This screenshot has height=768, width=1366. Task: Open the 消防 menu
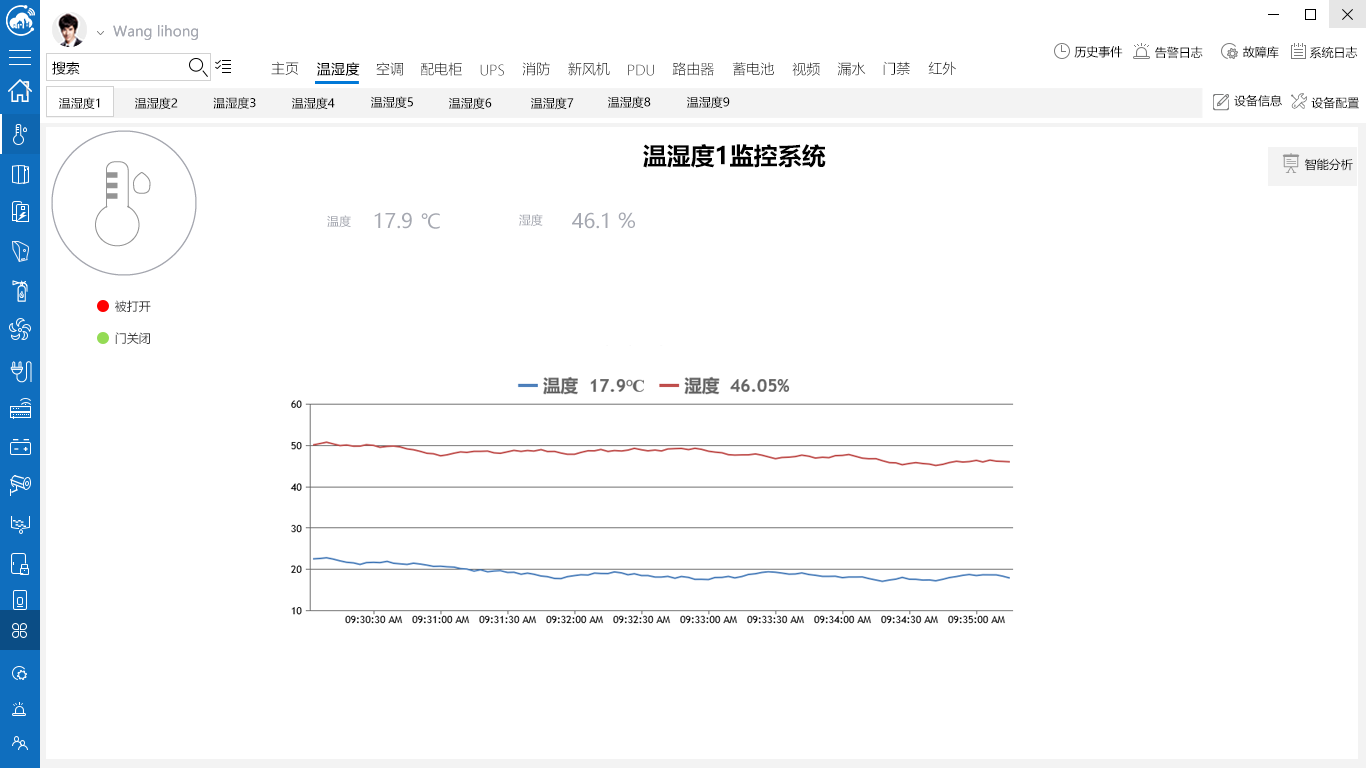coord(536,69)
